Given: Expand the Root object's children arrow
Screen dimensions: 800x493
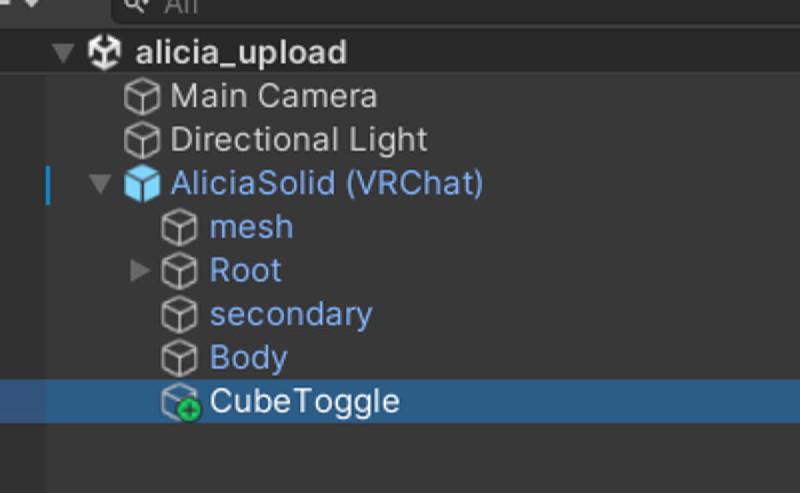Looking at the screenshot, I should (x=140, y=270).
